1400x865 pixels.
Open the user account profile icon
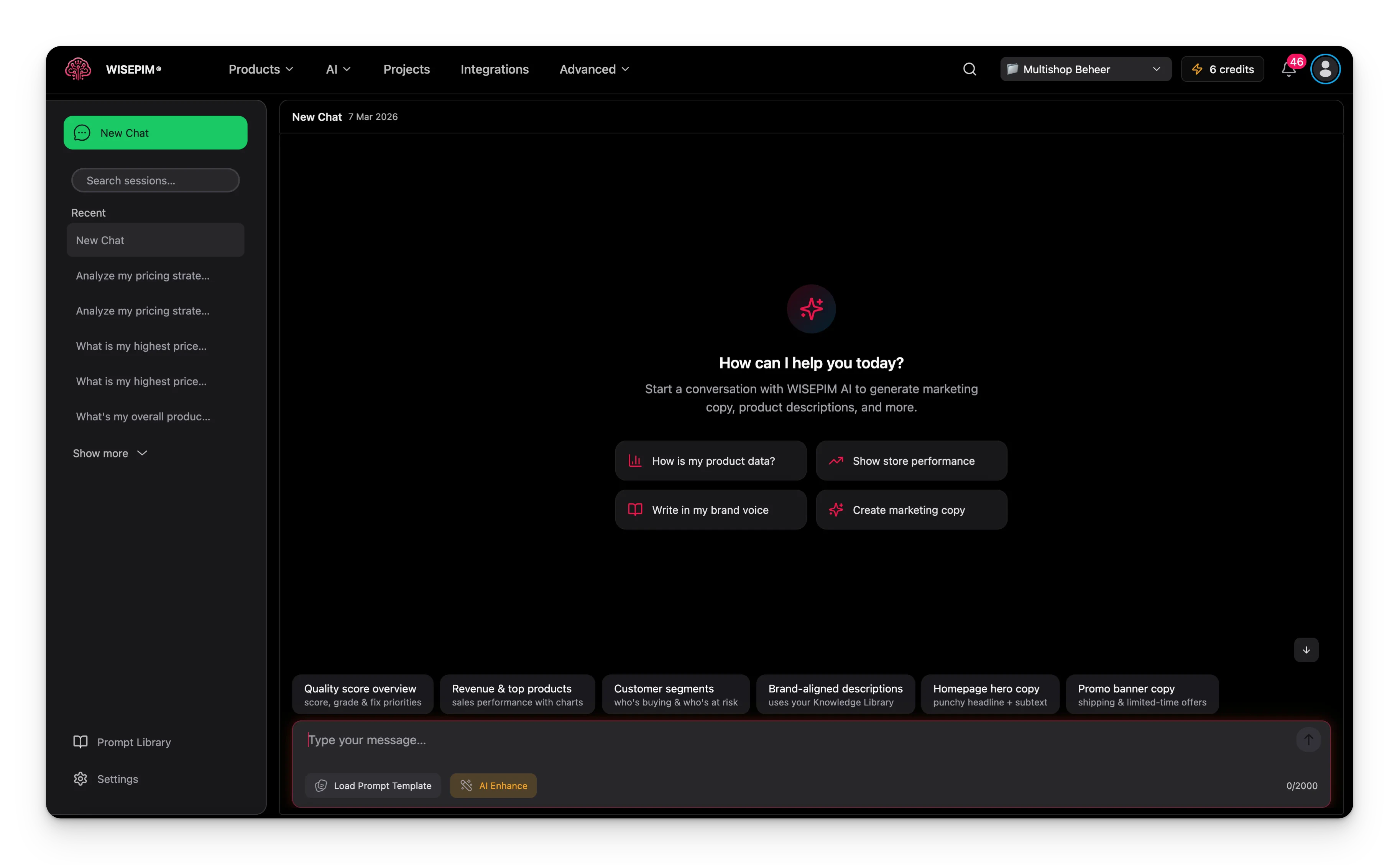[x=1325, y=69]
